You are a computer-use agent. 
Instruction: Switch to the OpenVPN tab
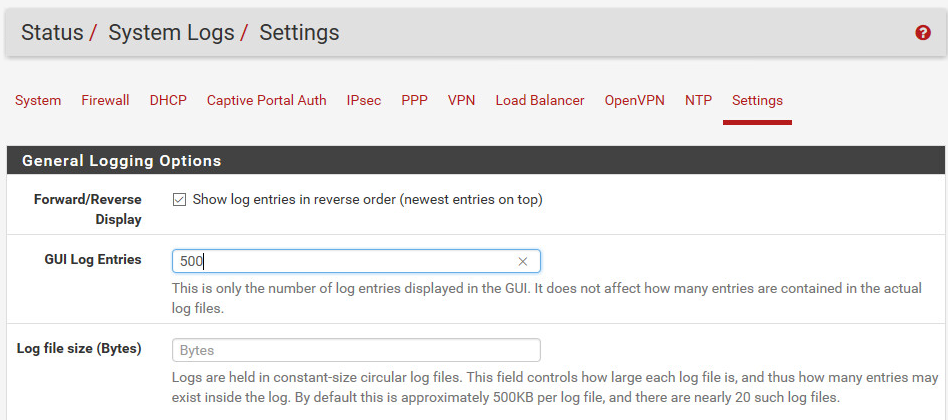(x=635, y=100)
